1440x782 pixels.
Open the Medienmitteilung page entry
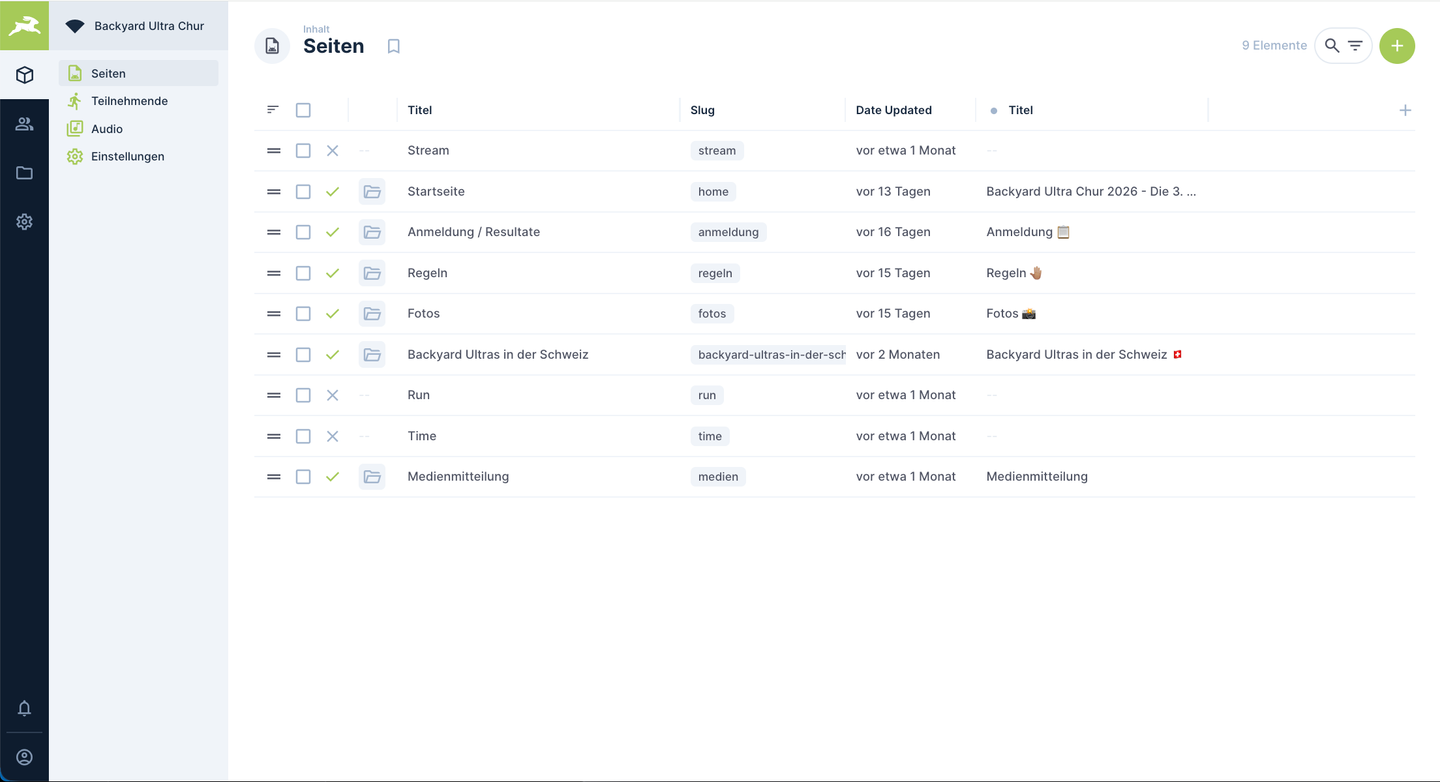pyautogui.click(x=458, y=477)
